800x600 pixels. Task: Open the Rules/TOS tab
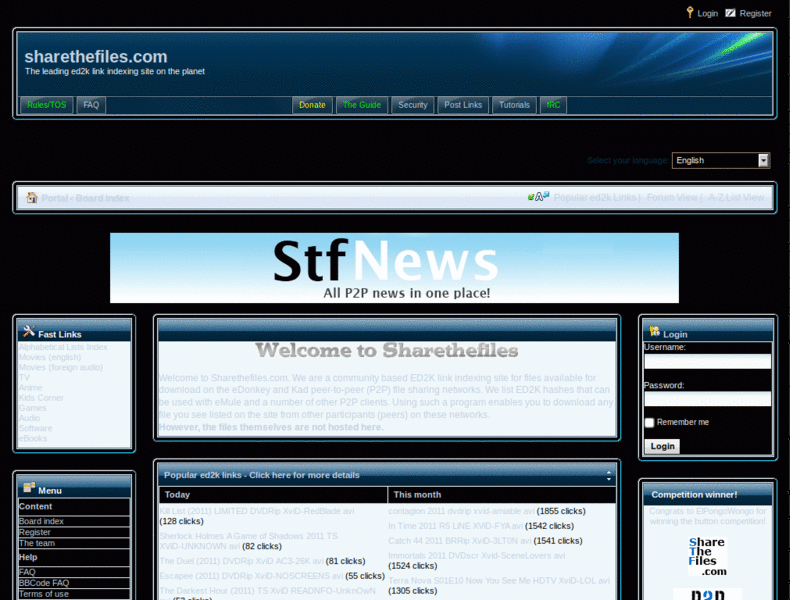pos(46,105)
